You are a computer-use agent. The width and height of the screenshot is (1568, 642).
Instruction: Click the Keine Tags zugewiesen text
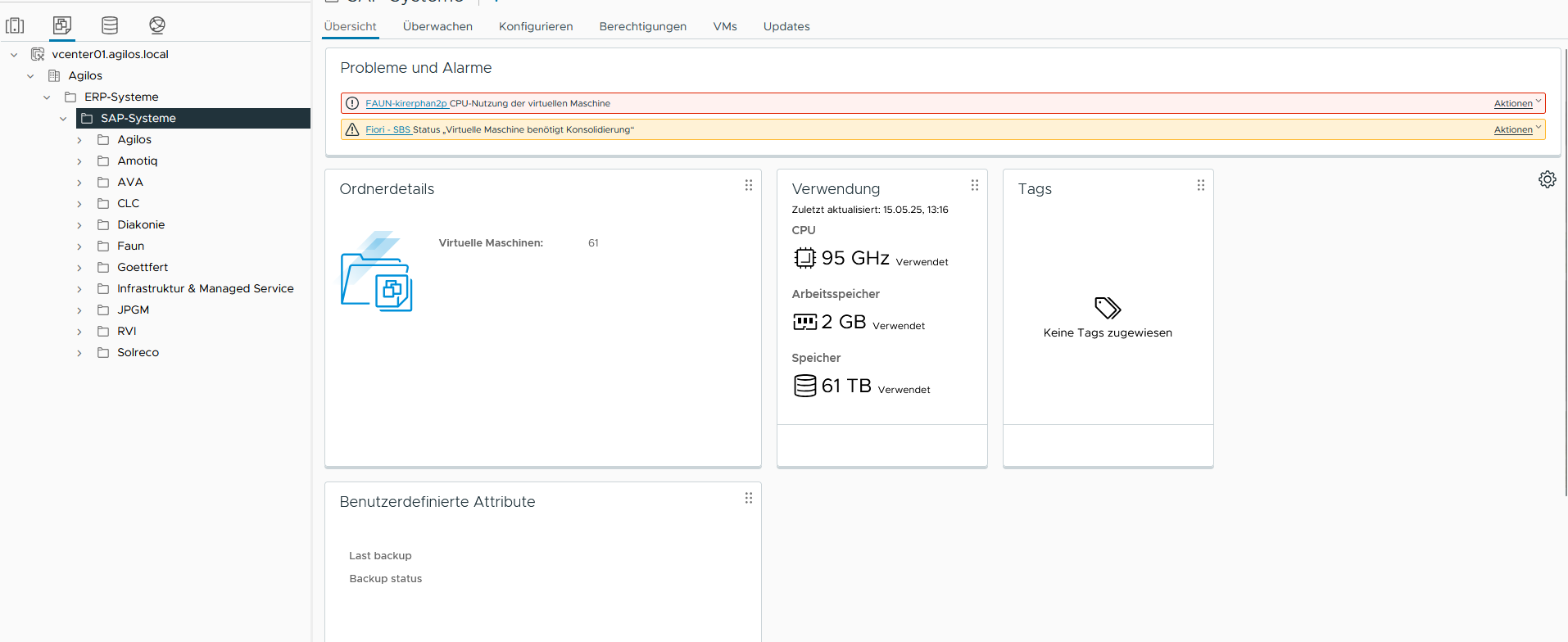[1108, 332]
